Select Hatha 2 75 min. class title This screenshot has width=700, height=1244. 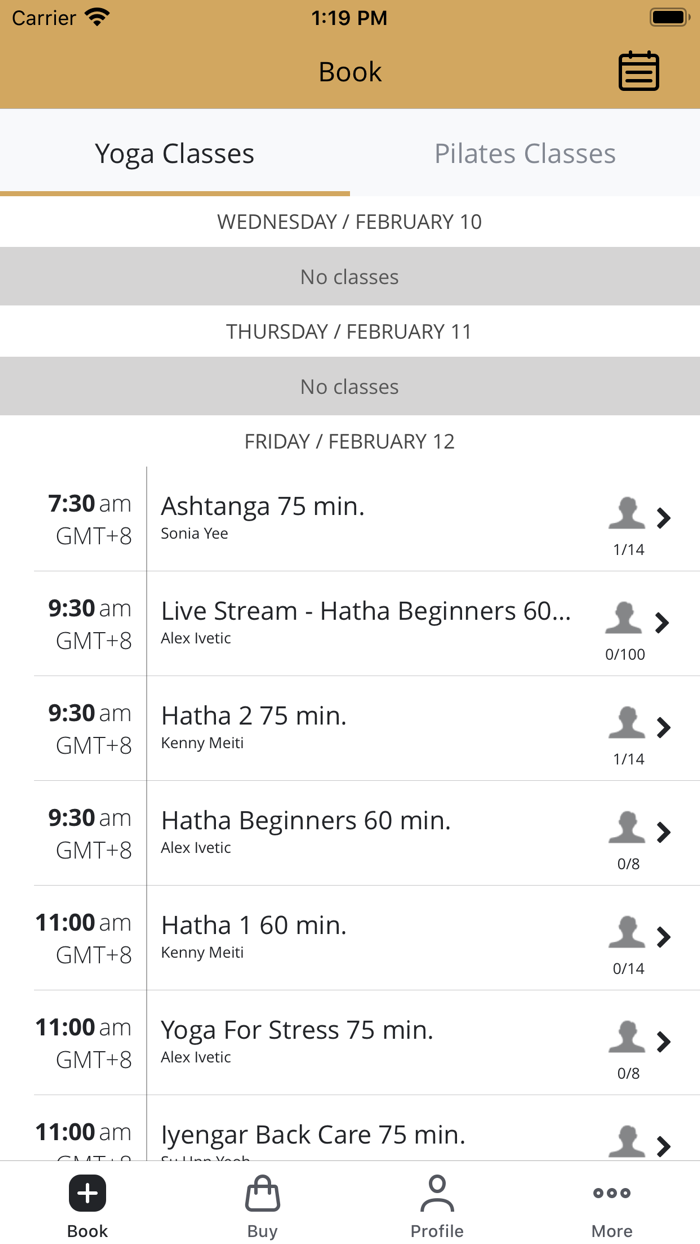click(x=254, y=716)
